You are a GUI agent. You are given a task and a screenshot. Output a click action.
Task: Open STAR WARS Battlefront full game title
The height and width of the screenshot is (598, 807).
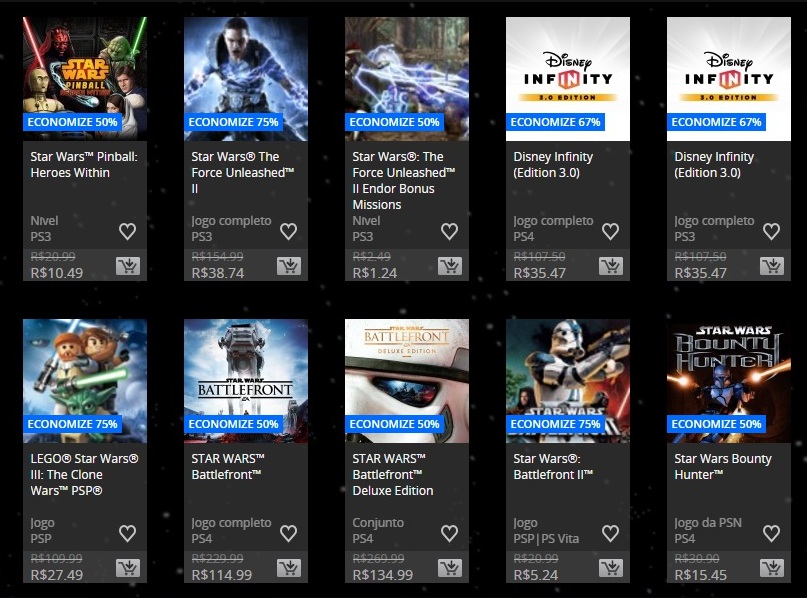coord(228,466)
